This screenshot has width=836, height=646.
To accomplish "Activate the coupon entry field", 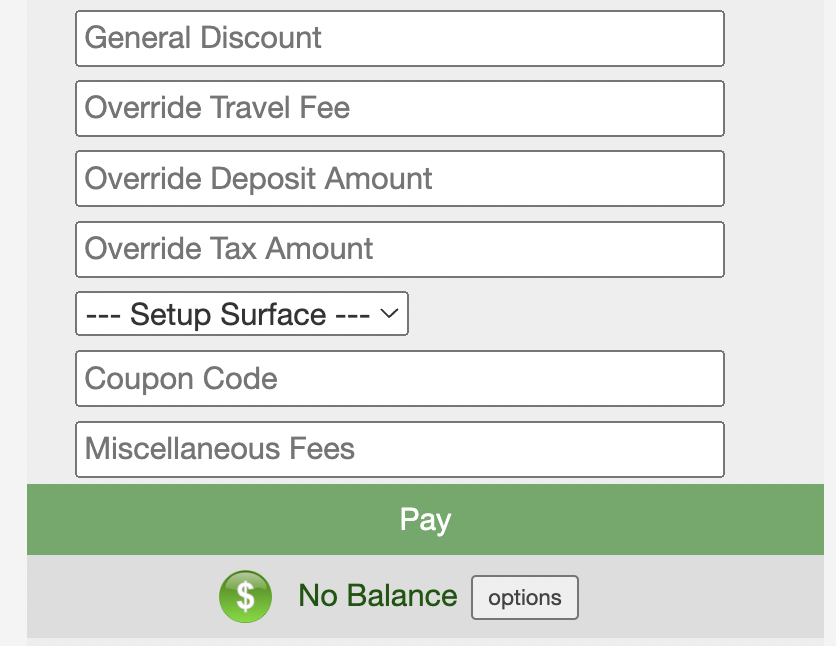I will click(x=399, y=379).
